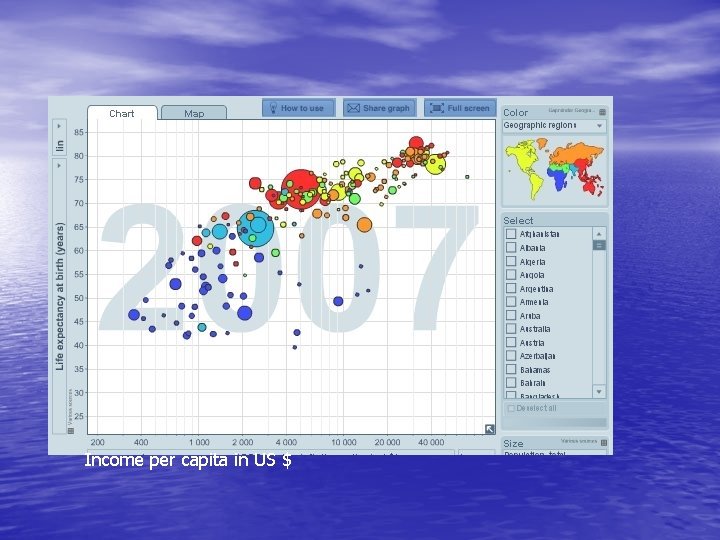This screenshot has width=720, height=540.
Task: Click the Select panel heading
Action: pos(518,220)
